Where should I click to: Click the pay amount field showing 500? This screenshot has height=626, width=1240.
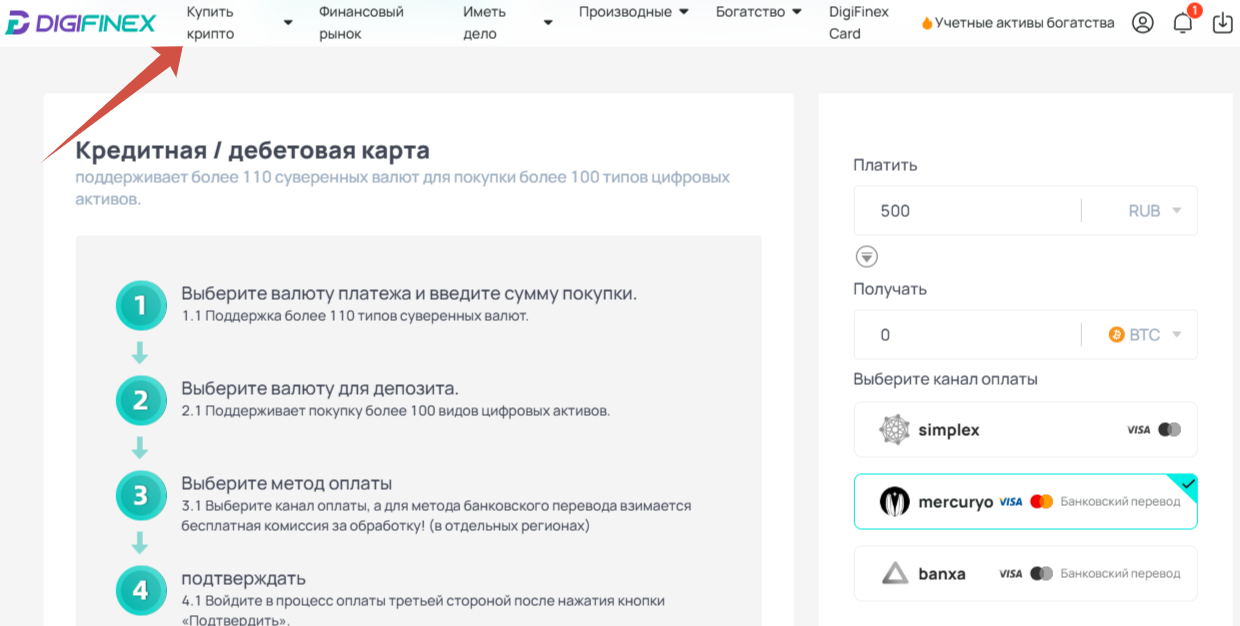tap(967, 211)
